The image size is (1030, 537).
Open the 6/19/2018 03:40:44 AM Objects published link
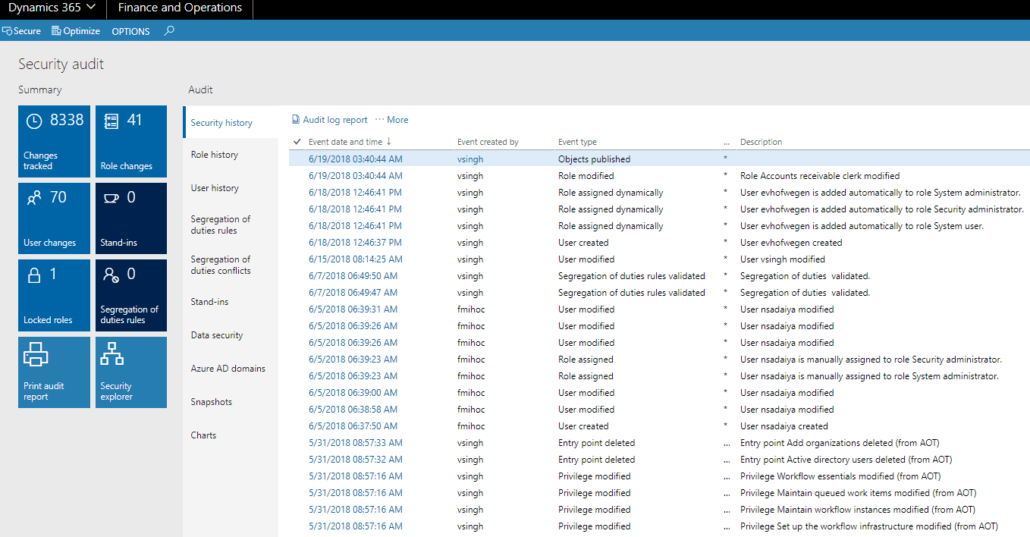[355, 159]
